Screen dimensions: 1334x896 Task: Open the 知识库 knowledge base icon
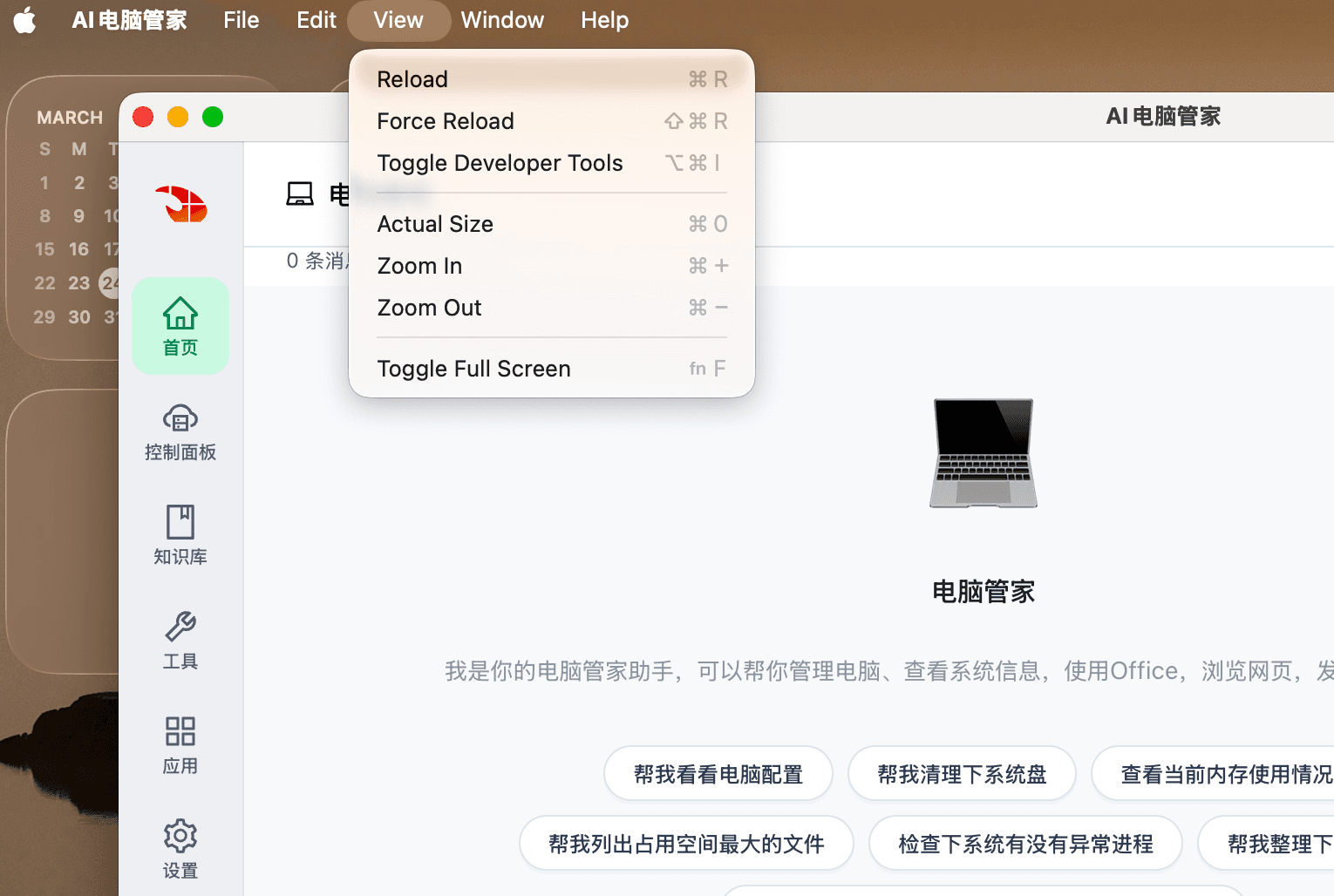pos(180,534)
